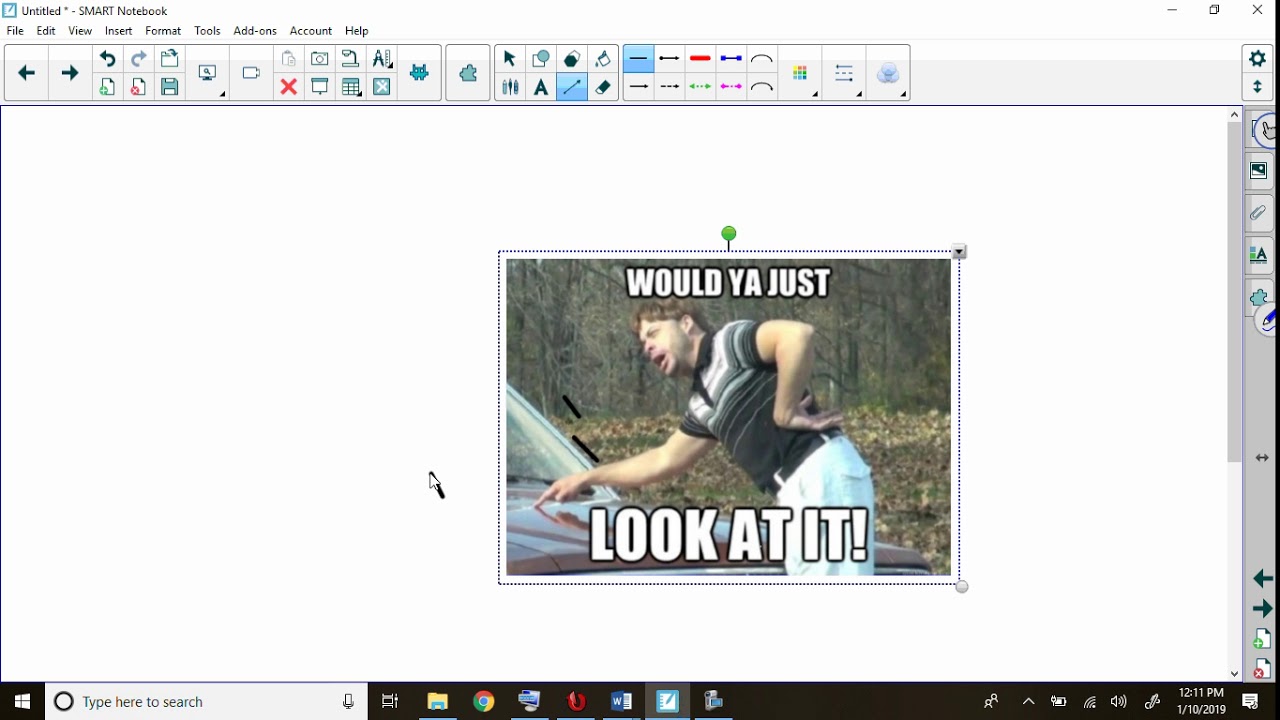Viewport: 1280px width, 720px height.
Task: Select the Fill paint bucket tool
Action: (603, 59)
